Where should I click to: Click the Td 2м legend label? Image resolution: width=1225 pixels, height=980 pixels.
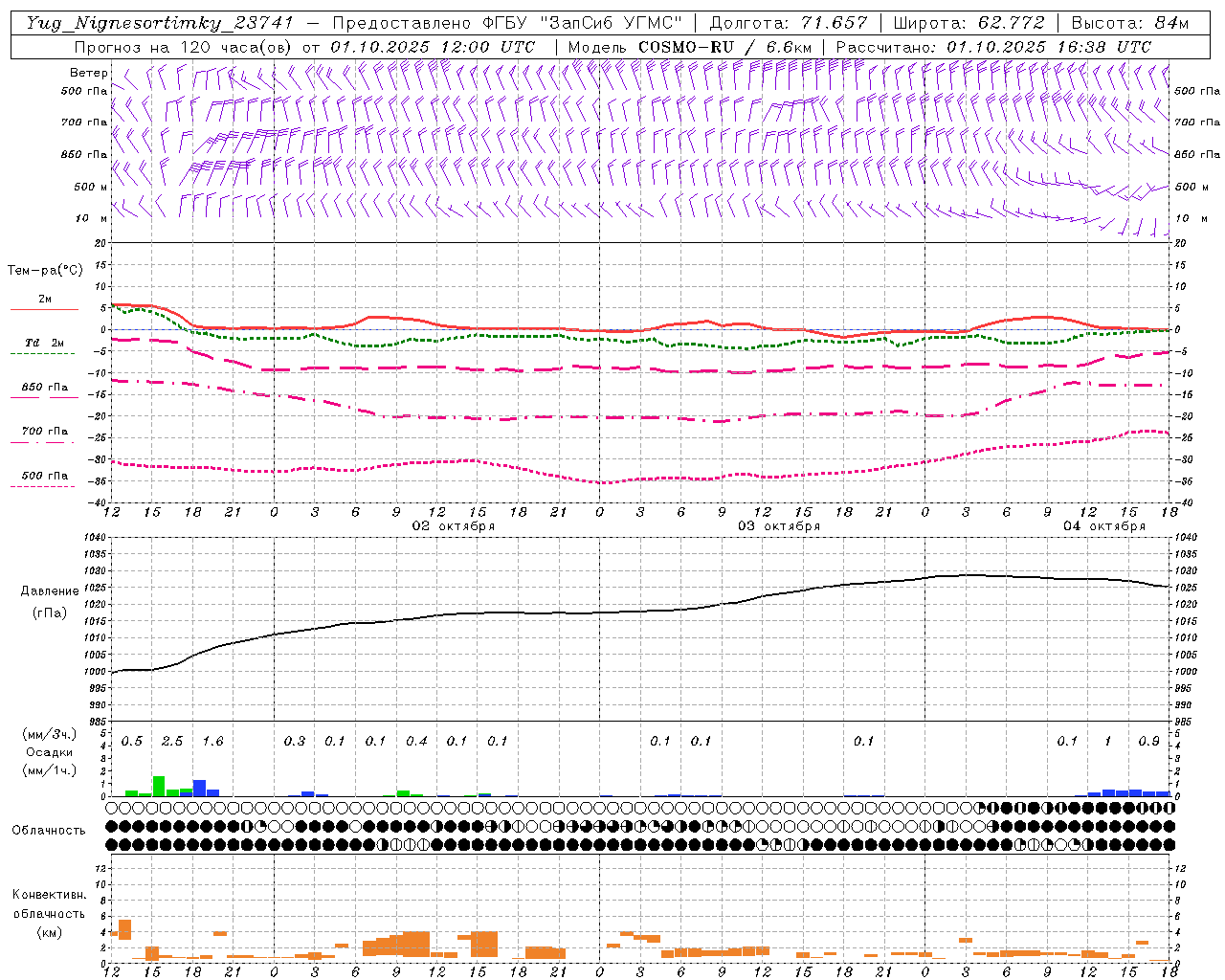[x=45, y=343]
